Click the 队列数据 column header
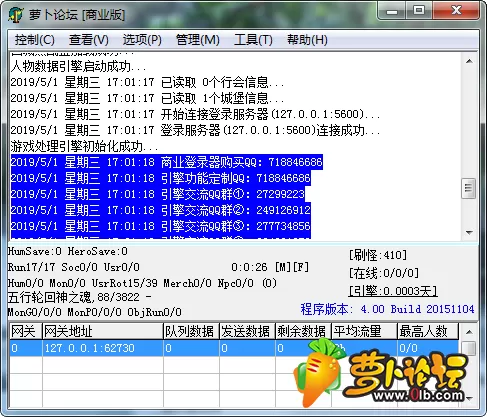Viewport: 487px width, 417px height. pos(191,331)
